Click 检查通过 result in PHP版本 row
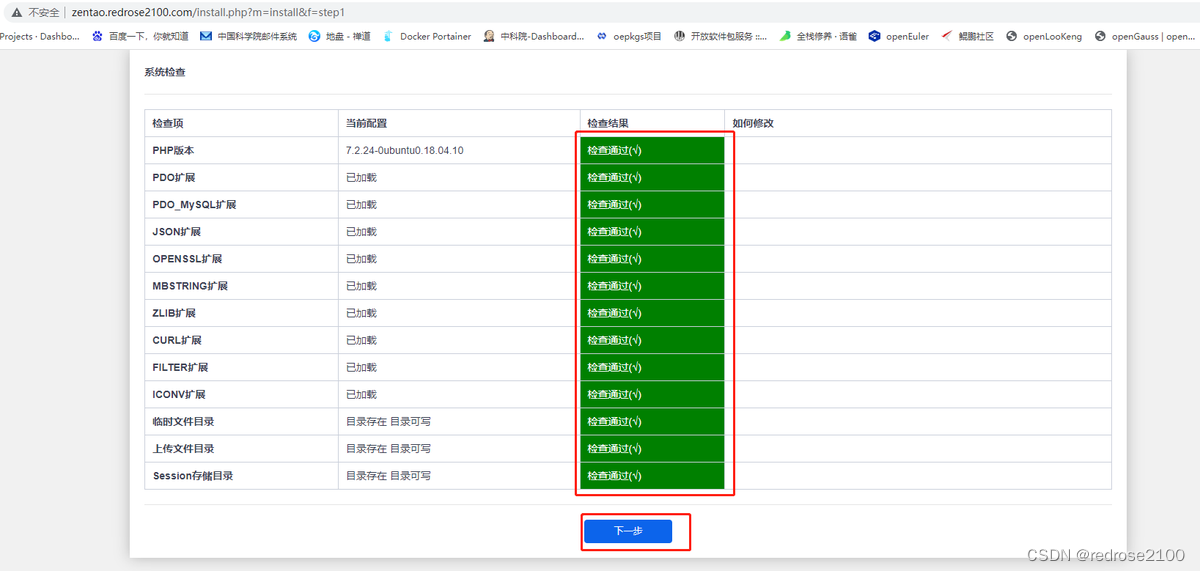 coord(652,150)
